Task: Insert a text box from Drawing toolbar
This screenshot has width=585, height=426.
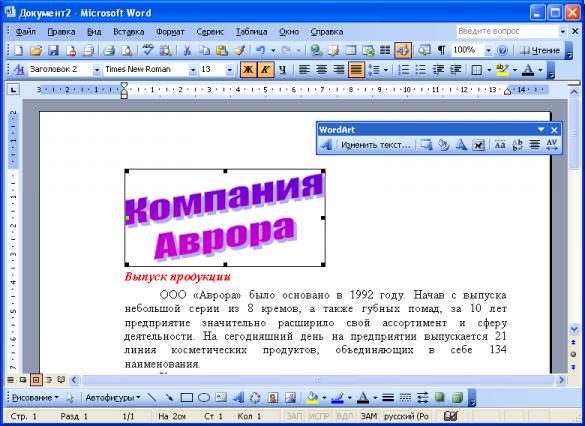Action: point(221,398)
